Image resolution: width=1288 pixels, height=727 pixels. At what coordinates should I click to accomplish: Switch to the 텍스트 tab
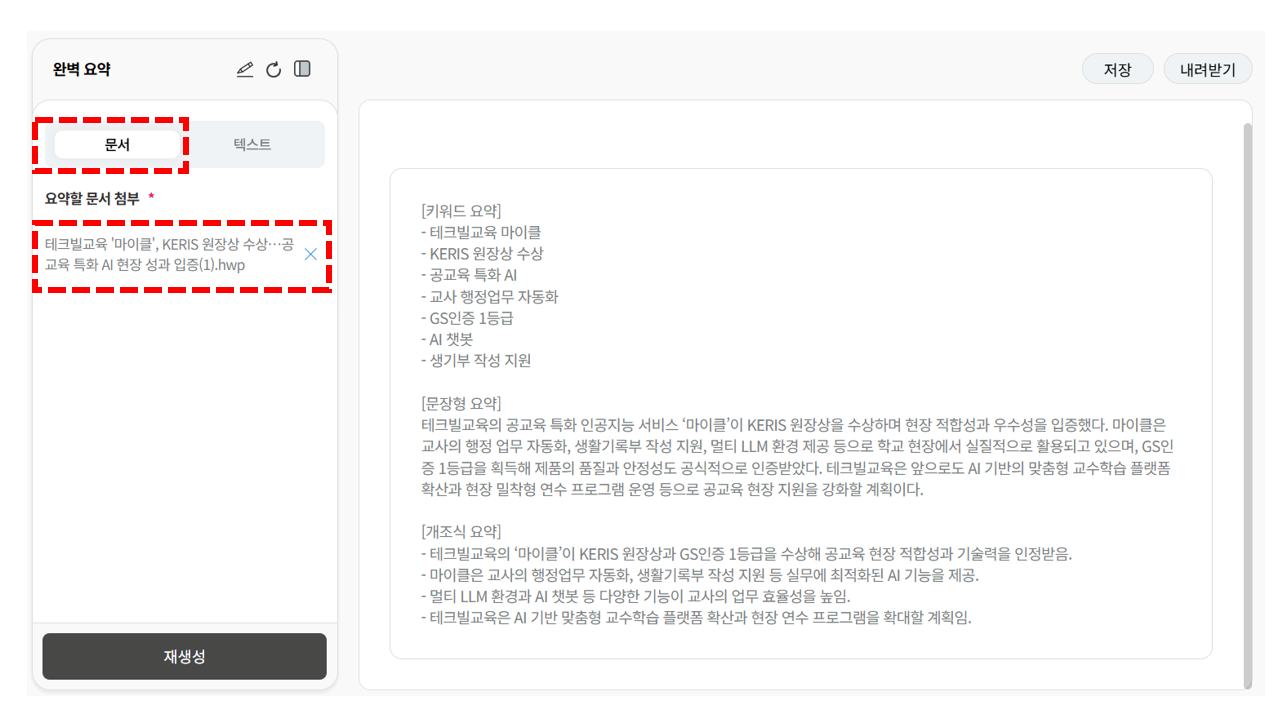tap(252, 144)
